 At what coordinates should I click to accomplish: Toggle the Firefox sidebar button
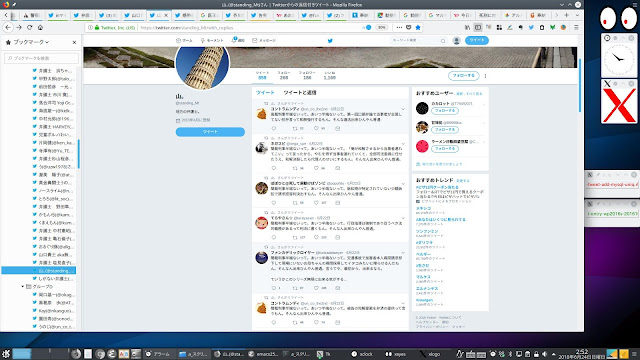pos(478,27)
